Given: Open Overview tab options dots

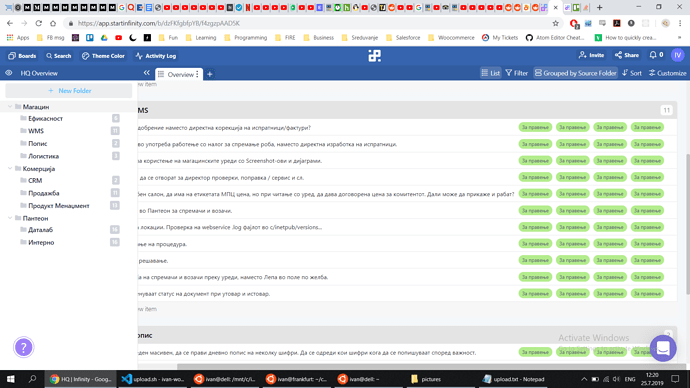Looking at the screenshot, I should 197,74.
